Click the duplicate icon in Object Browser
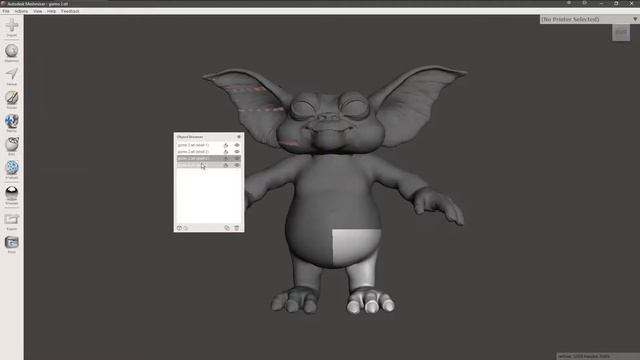Image resolution: width=640 pixels, height=360 pixels. point(227,228)
